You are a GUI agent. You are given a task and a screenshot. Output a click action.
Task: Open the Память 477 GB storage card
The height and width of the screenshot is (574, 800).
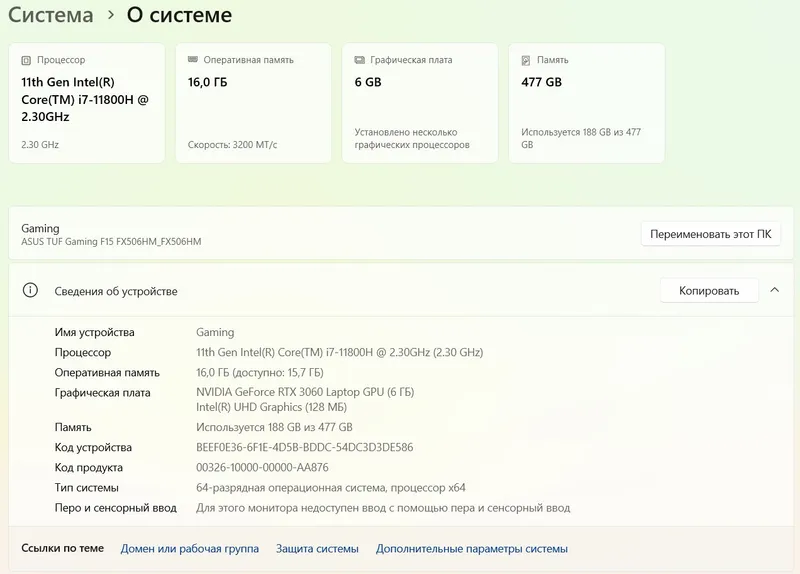[x=587, y=103]
